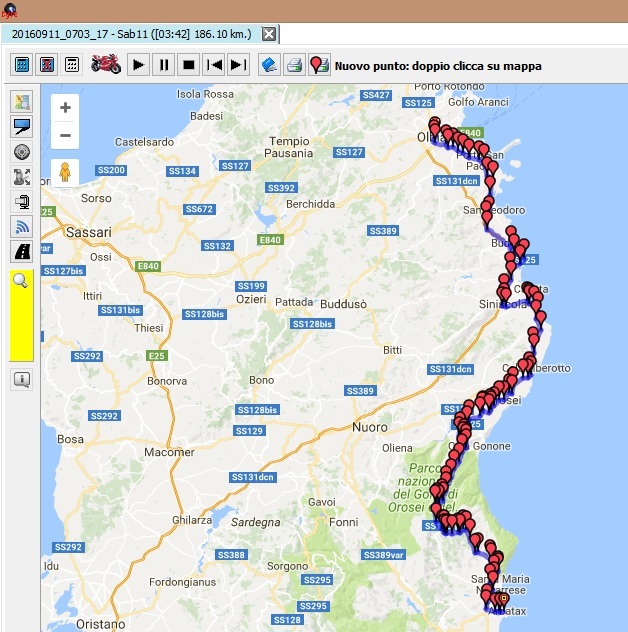Click the RSS feed icon in sidebar
Viewport: 628px width, 632px height.
point(21,226)
